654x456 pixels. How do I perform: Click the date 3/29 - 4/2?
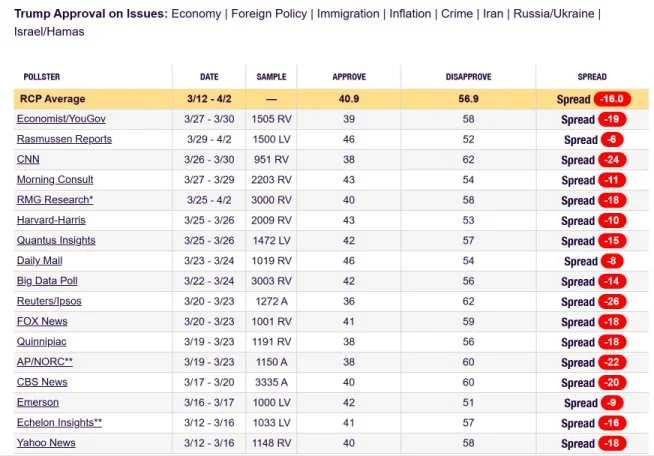coord(209,139)
